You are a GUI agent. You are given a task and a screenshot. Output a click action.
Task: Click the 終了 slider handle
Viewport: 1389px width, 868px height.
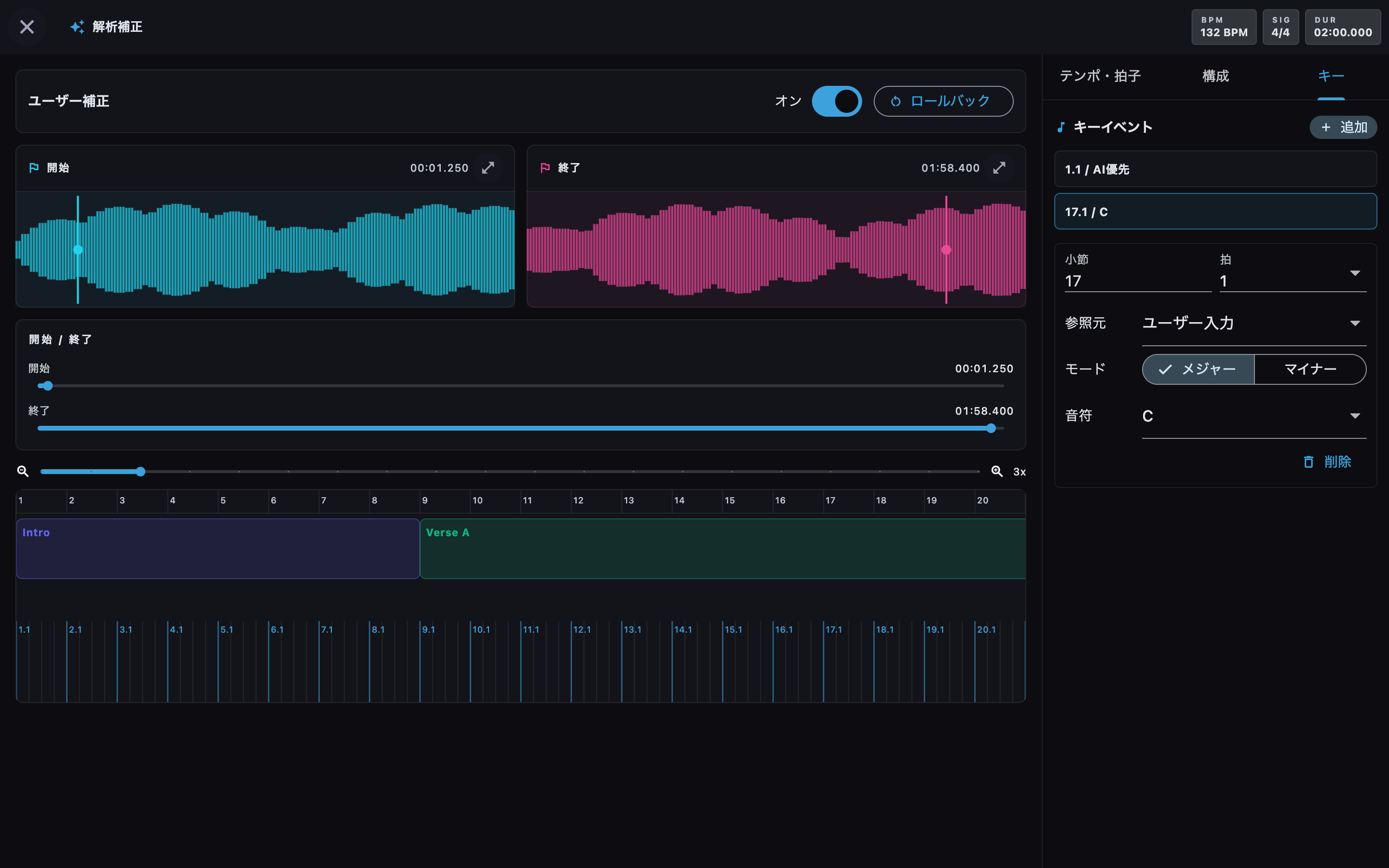991,428
